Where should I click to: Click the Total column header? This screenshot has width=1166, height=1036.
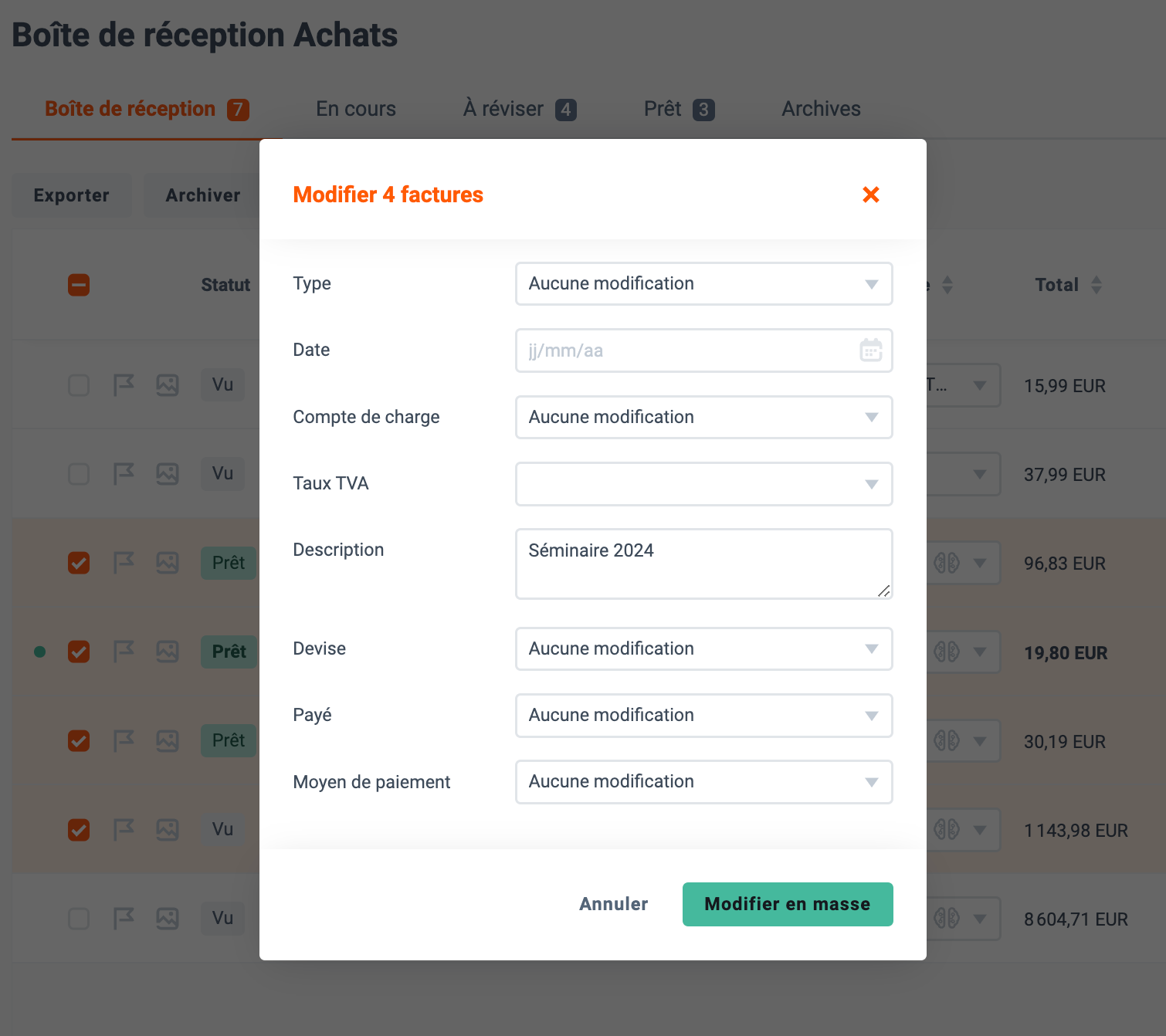[1056, 285]
